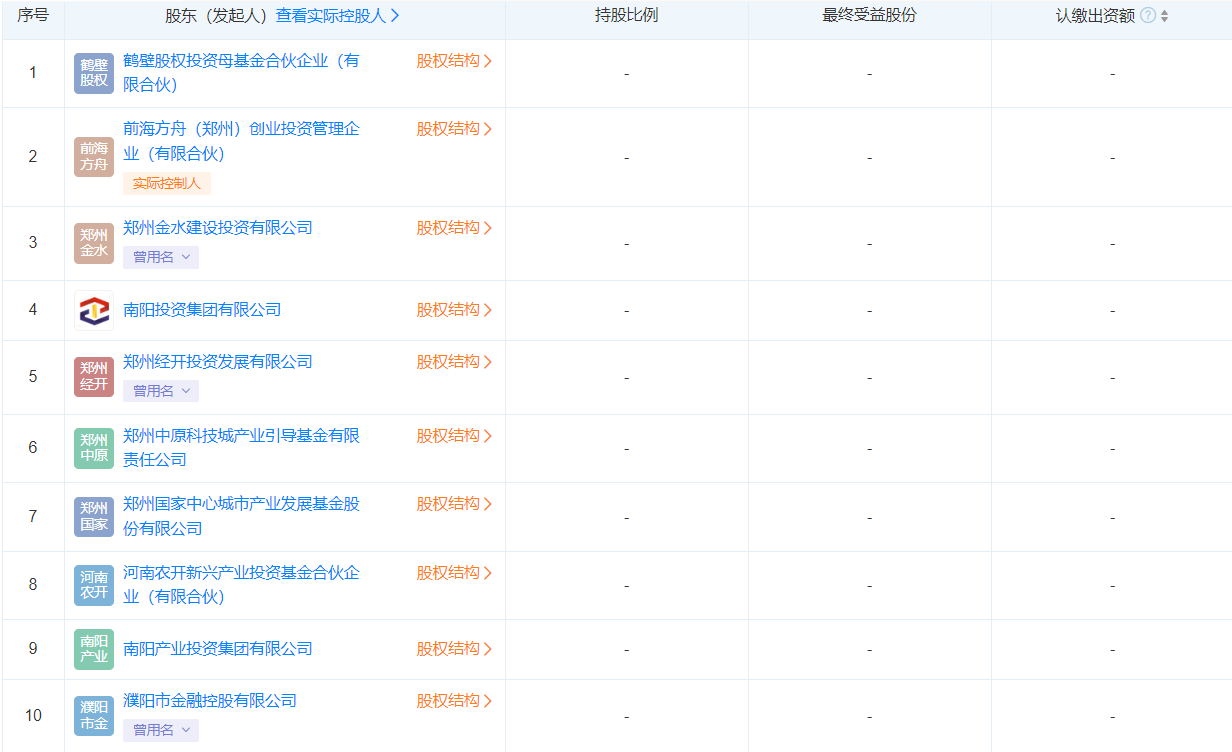This screenshot has width=1232, height=752.
Task: Click the 最终受益股份 column header
Action: click(869, 16)
